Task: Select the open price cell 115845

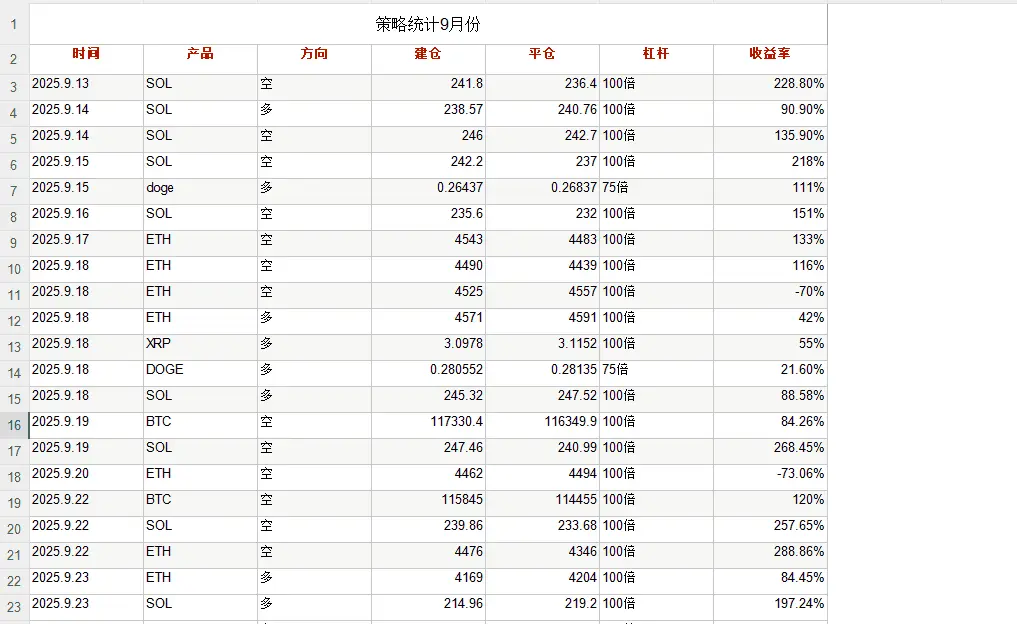Action: click(429, 503)
